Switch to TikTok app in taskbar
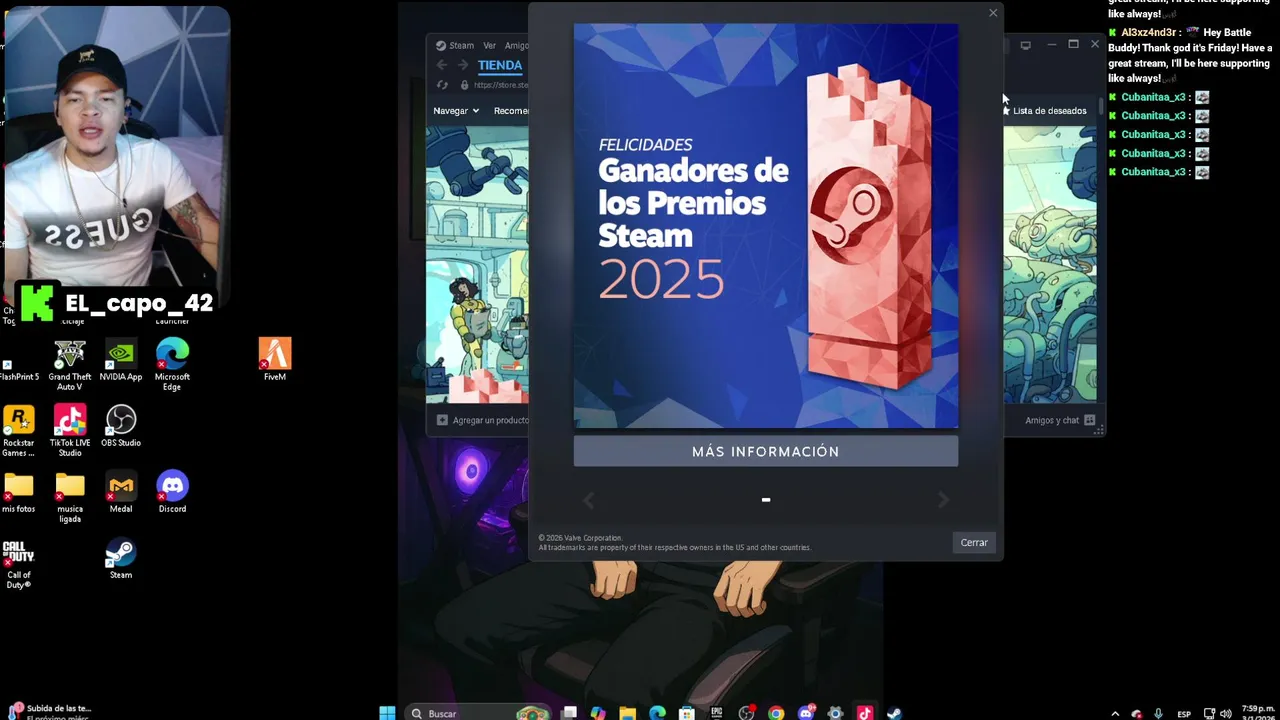The image size is (1280, 720). point(865,713)
